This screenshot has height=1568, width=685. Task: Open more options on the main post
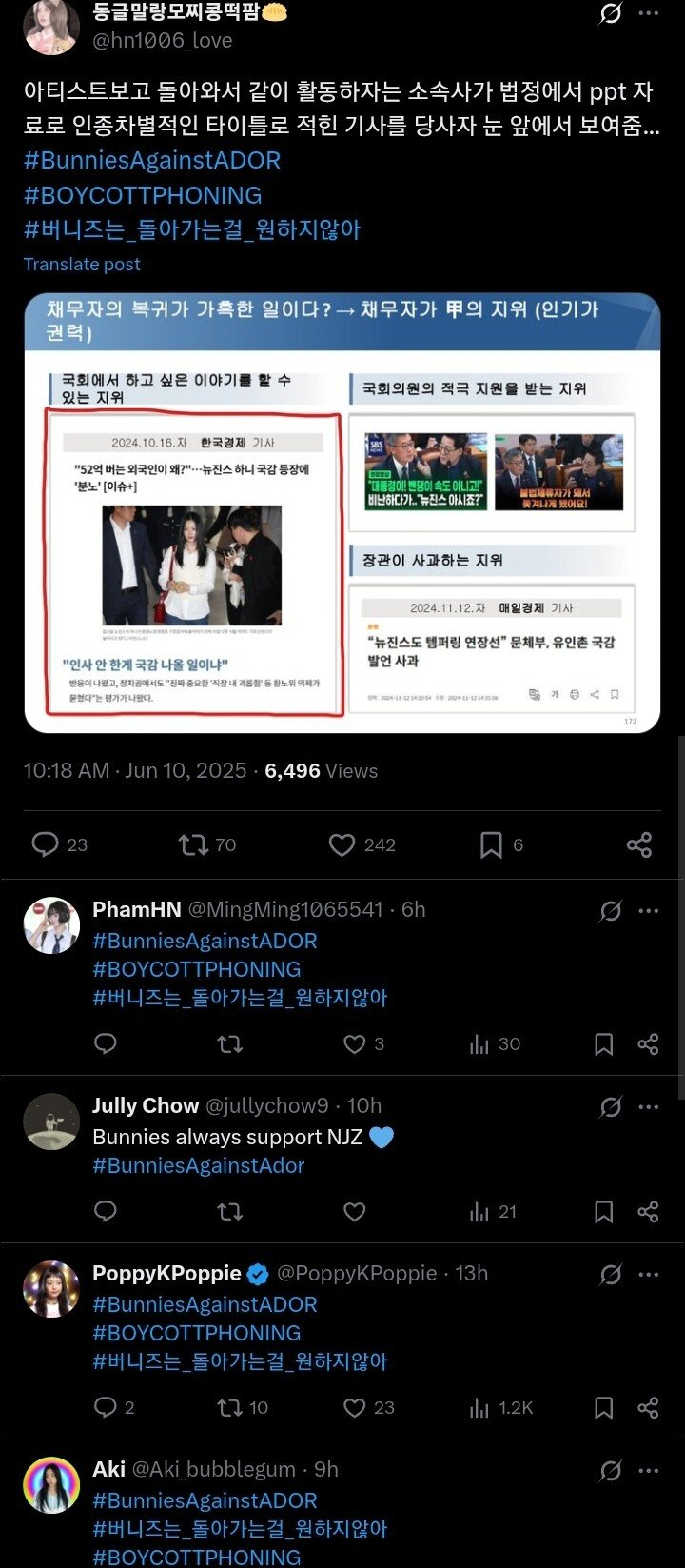(649, 13)
